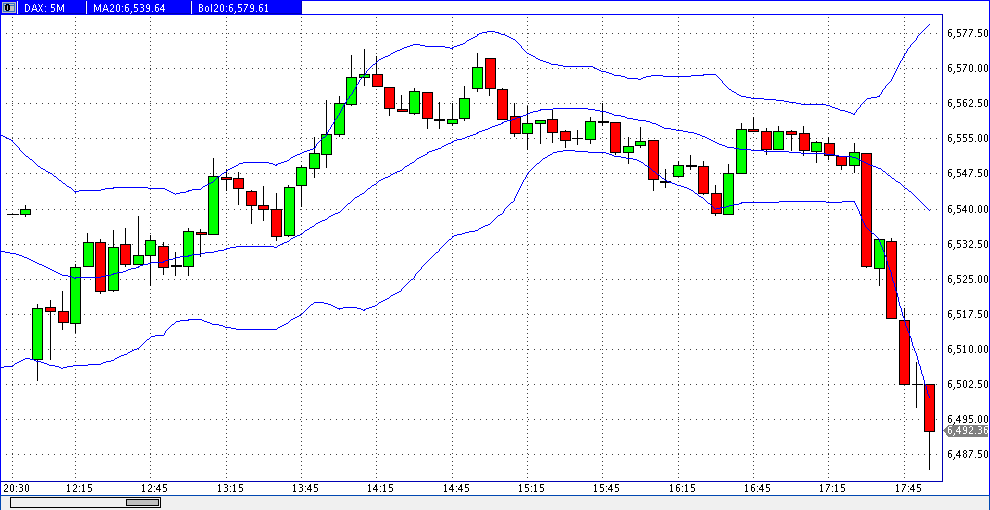Click the 6,577.50 price axis label

click(x=967, y=33)
